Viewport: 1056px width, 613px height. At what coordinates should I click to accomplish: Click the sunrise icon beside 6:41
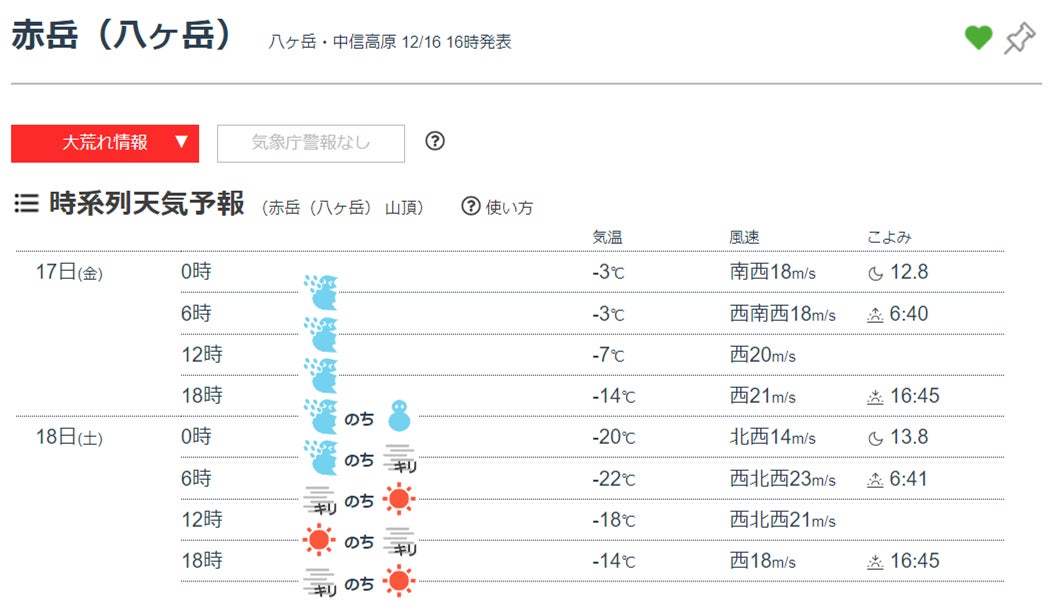coord(876,480)
